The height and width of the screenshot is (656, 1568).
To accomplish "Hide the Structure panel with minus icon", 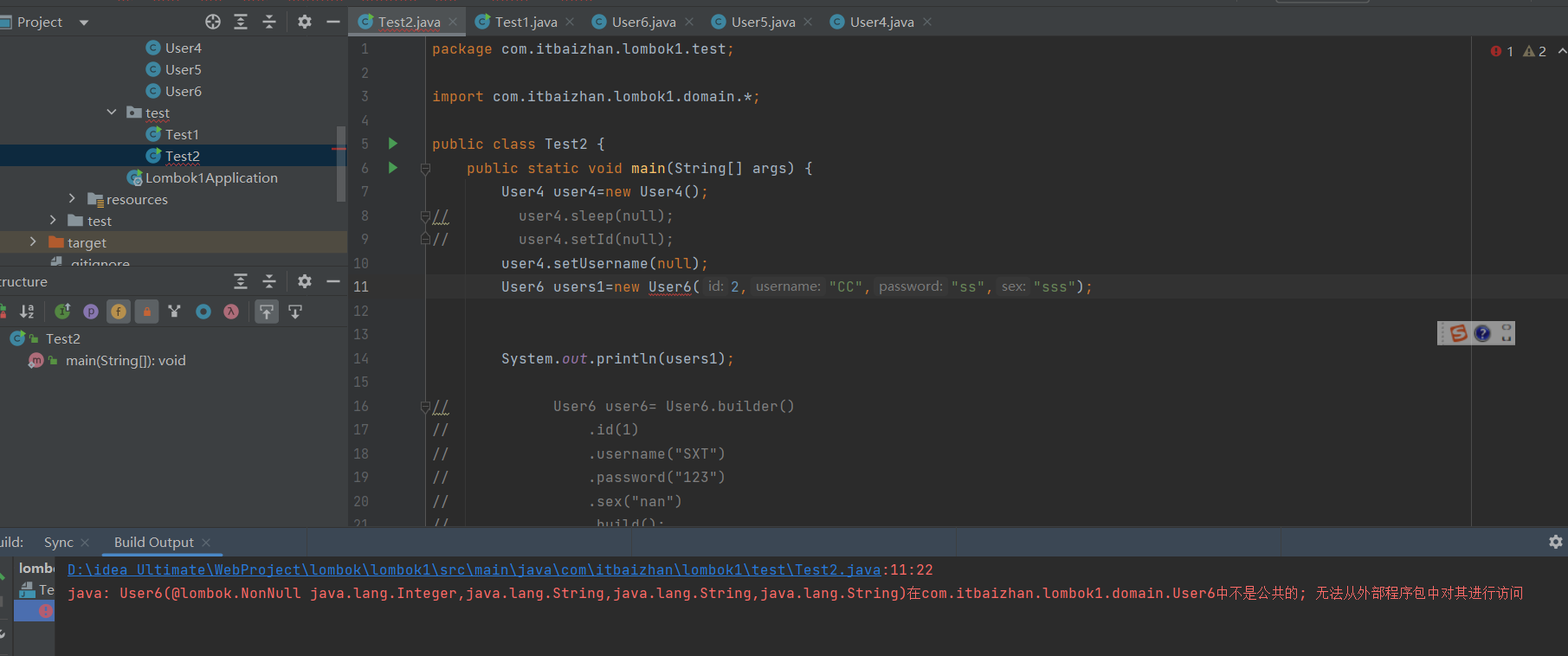I will tap(333, 281).
